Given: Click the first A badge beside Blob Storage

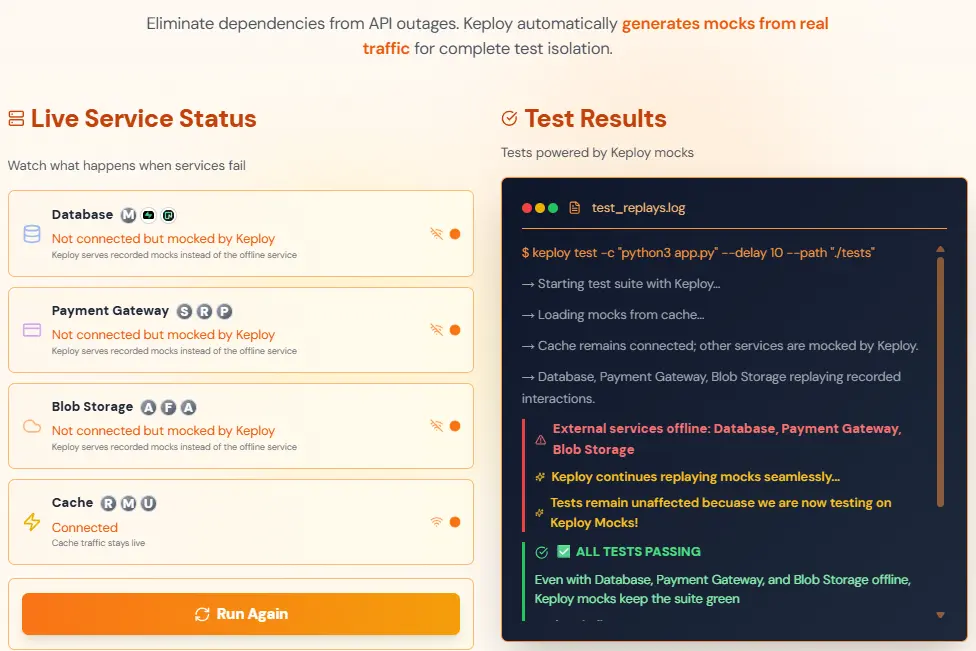Looking at the screenshot, I should click(x=148, y=407).
